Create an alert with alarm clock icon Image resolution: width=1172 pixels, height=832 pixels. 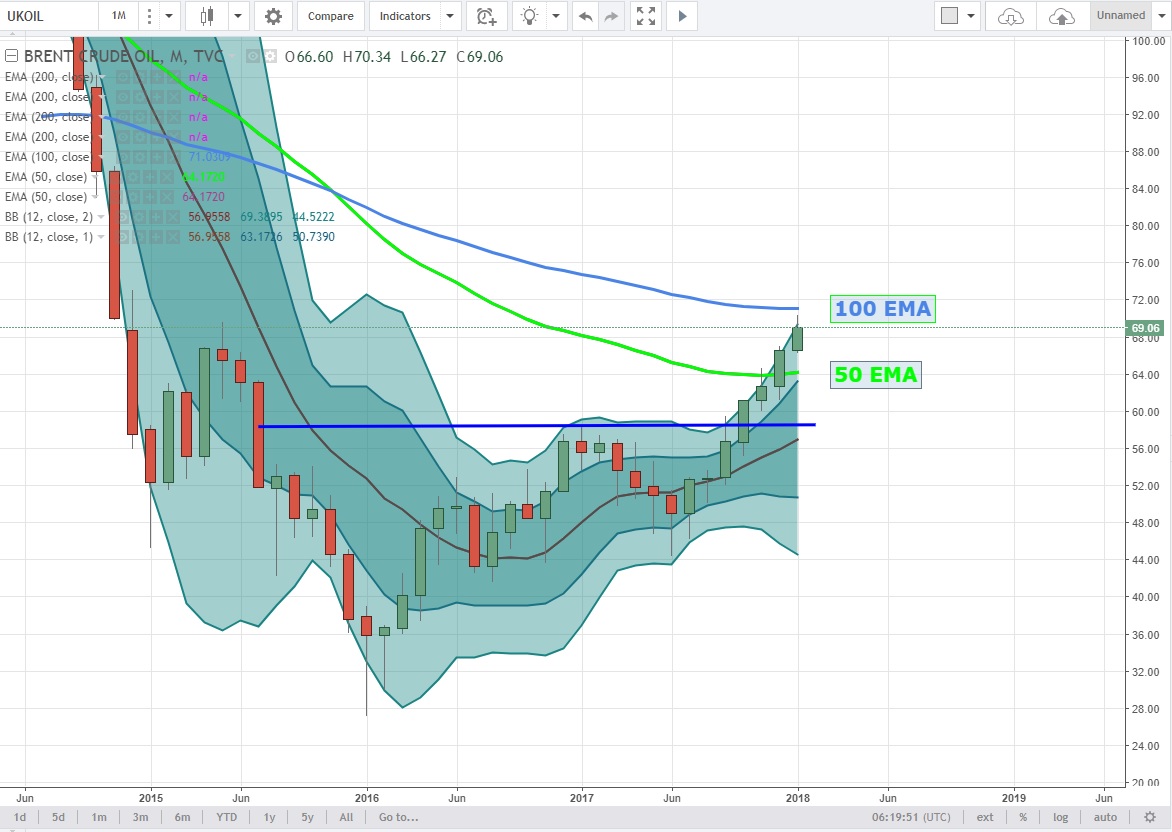(x=485, y=16)
